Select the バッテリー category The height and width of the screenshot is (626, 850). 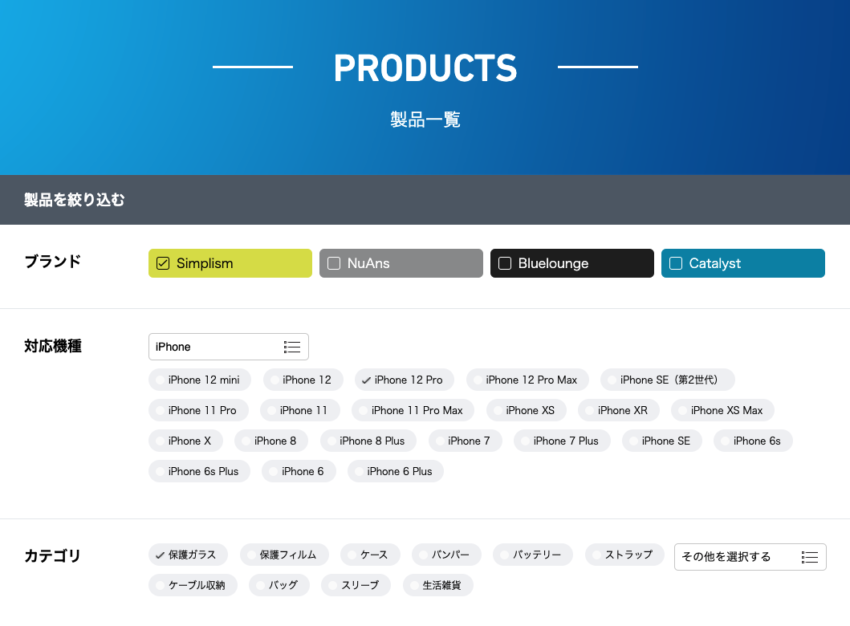click(x=532, y=554)
